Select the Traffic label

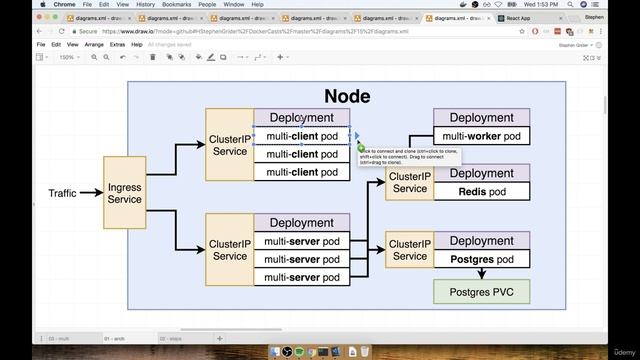point(62,193)
